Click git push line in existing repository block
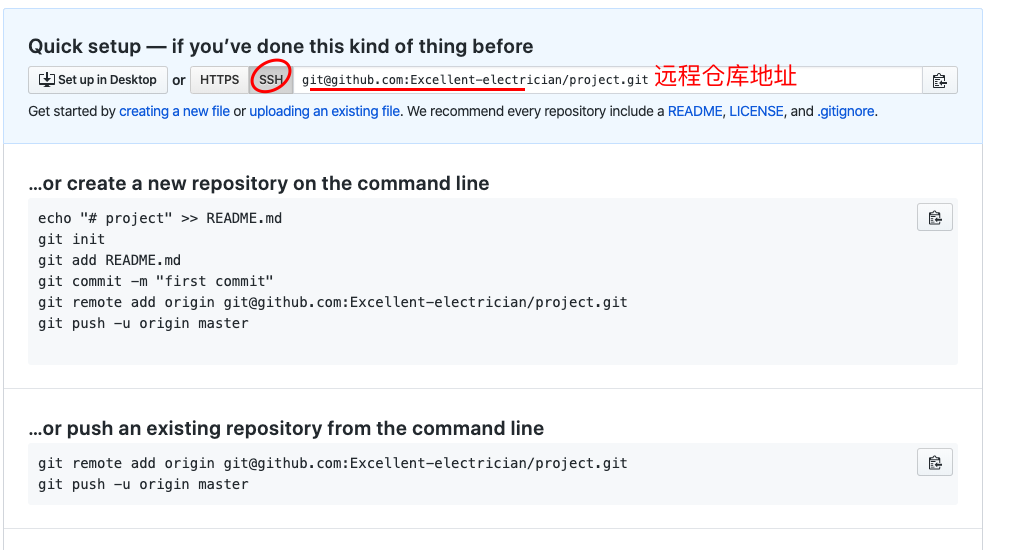The image size is (1020, 550). click(x=143, y=484)
